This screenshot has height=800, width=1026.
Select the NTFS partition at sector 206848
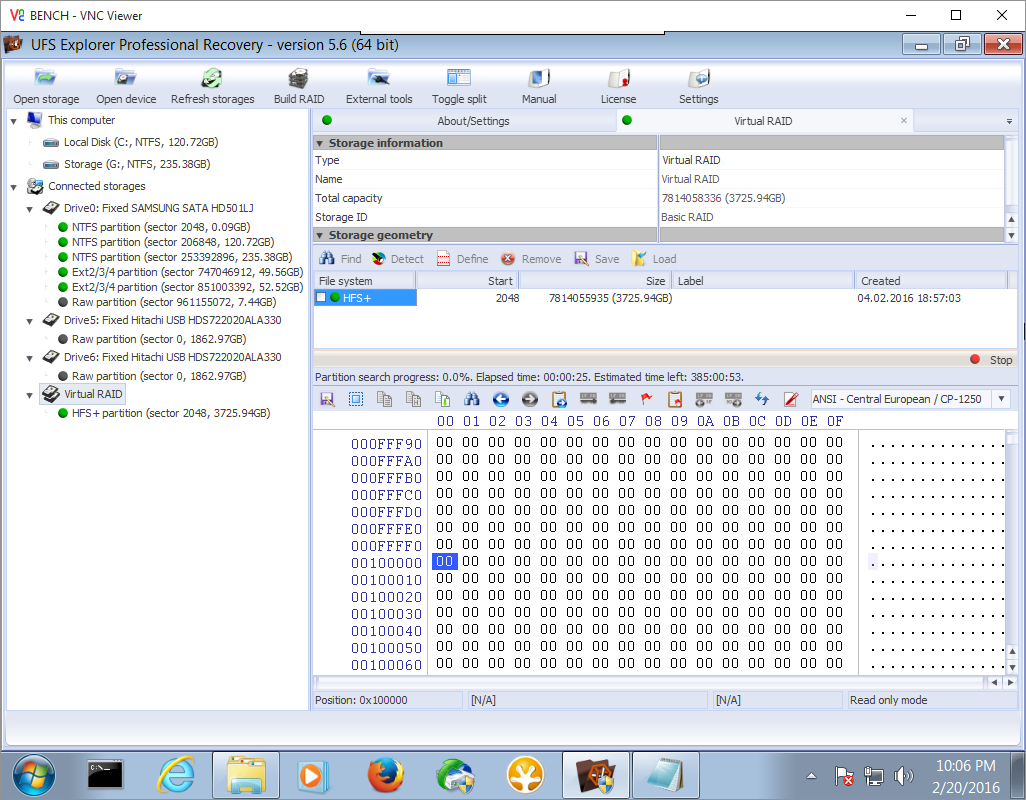[173, 242]
